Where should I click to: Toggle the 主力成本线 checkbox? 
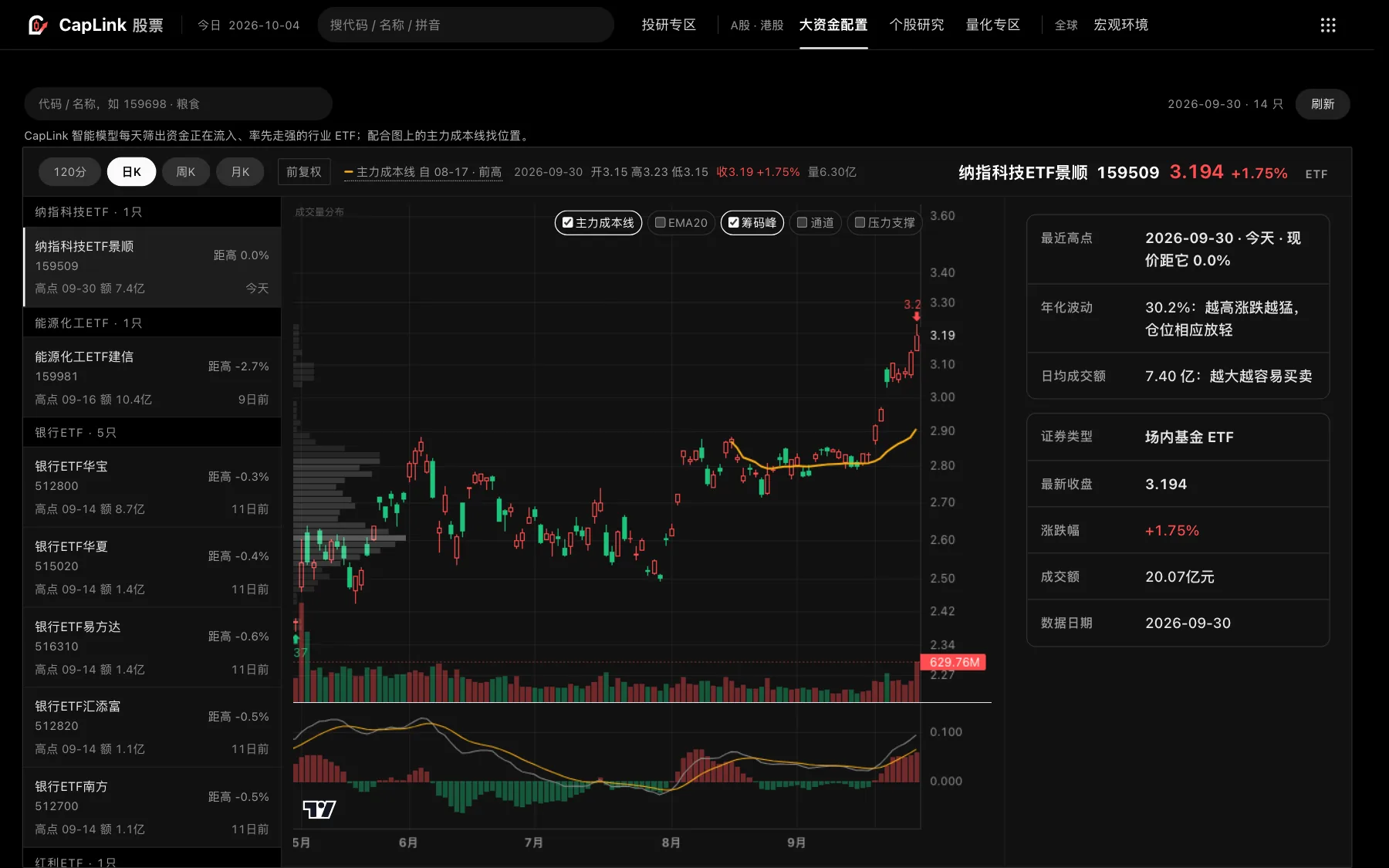point(598,223)
